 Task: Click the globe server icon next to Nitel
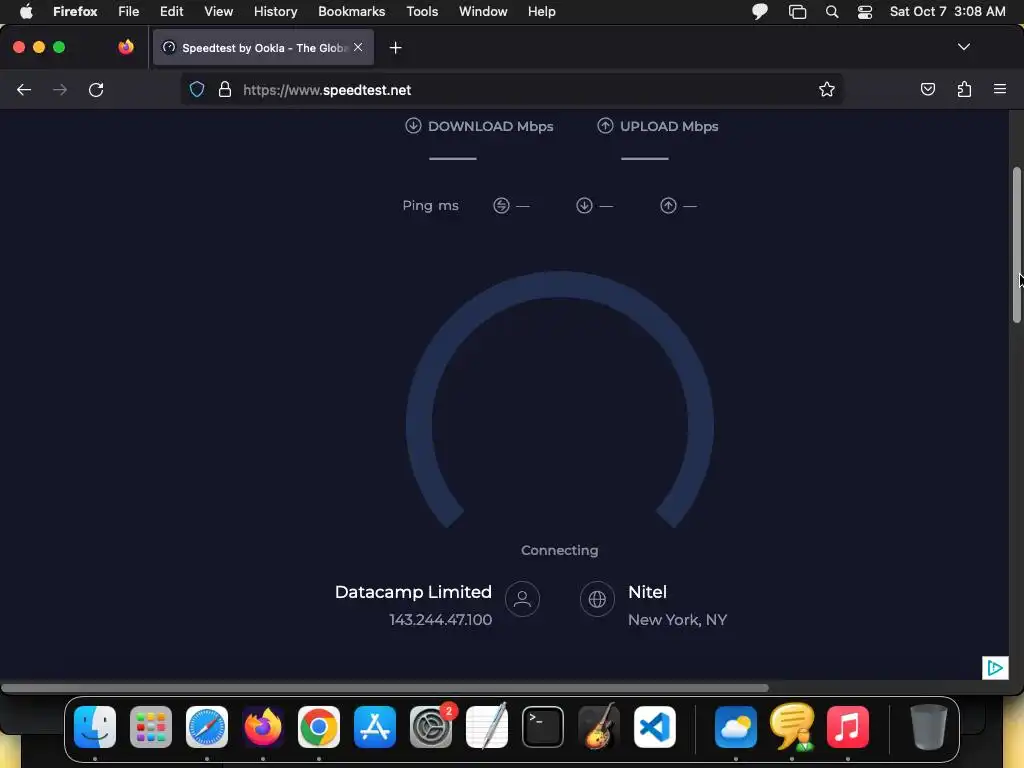point(597,599)
